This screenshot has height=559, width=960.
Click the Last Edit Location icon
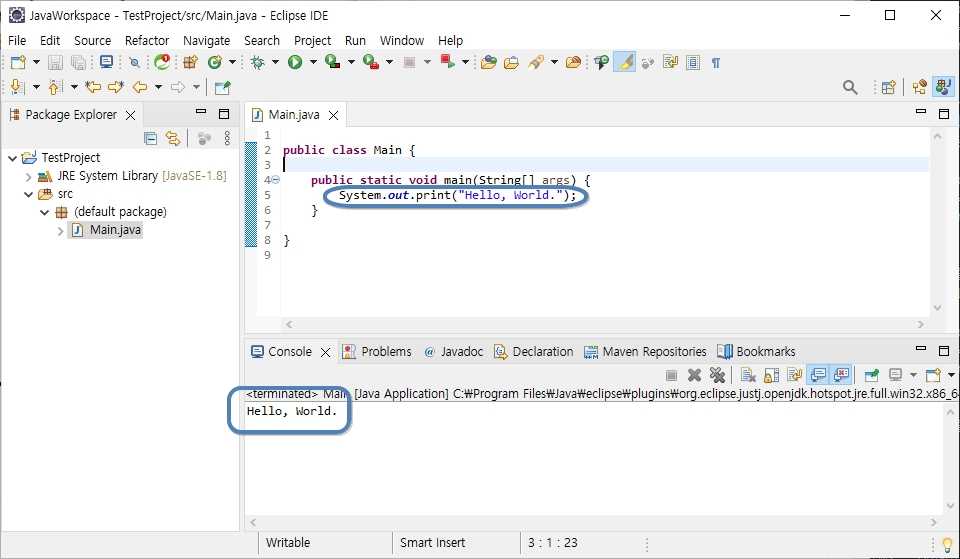92,87
